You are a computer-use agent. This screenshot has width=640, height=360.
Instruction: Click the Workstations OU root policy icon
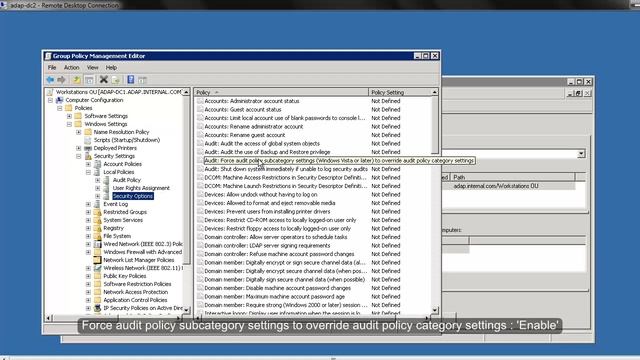coord(50,92)
